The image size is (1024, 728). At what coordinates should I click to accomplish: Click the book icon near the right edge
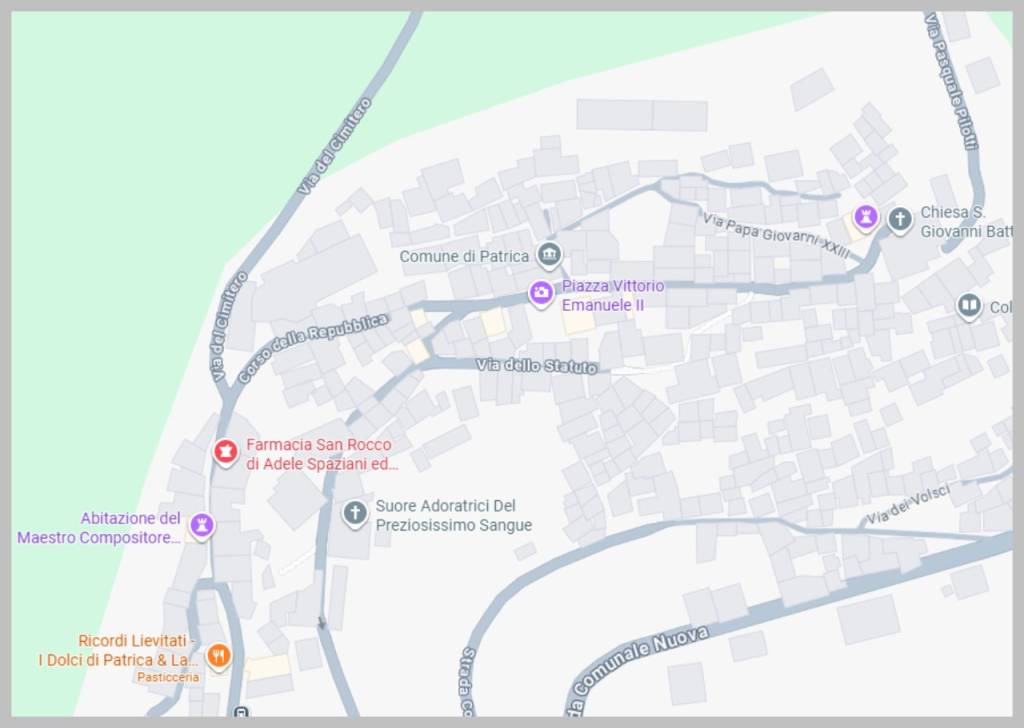click(x=968, y=305)
